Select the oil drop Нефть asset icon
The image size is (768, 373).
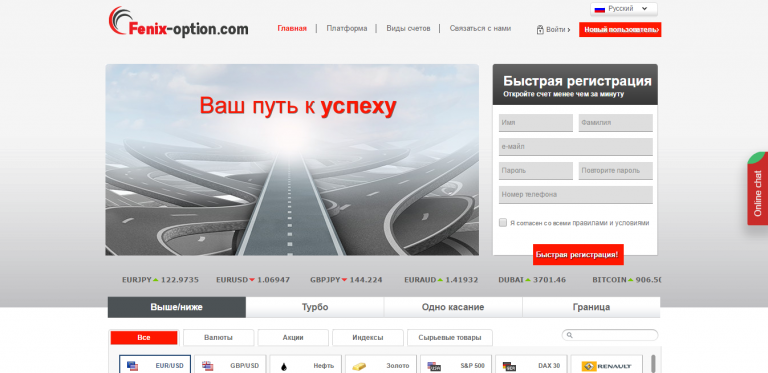pyautogui.click(x=284, y=366)
